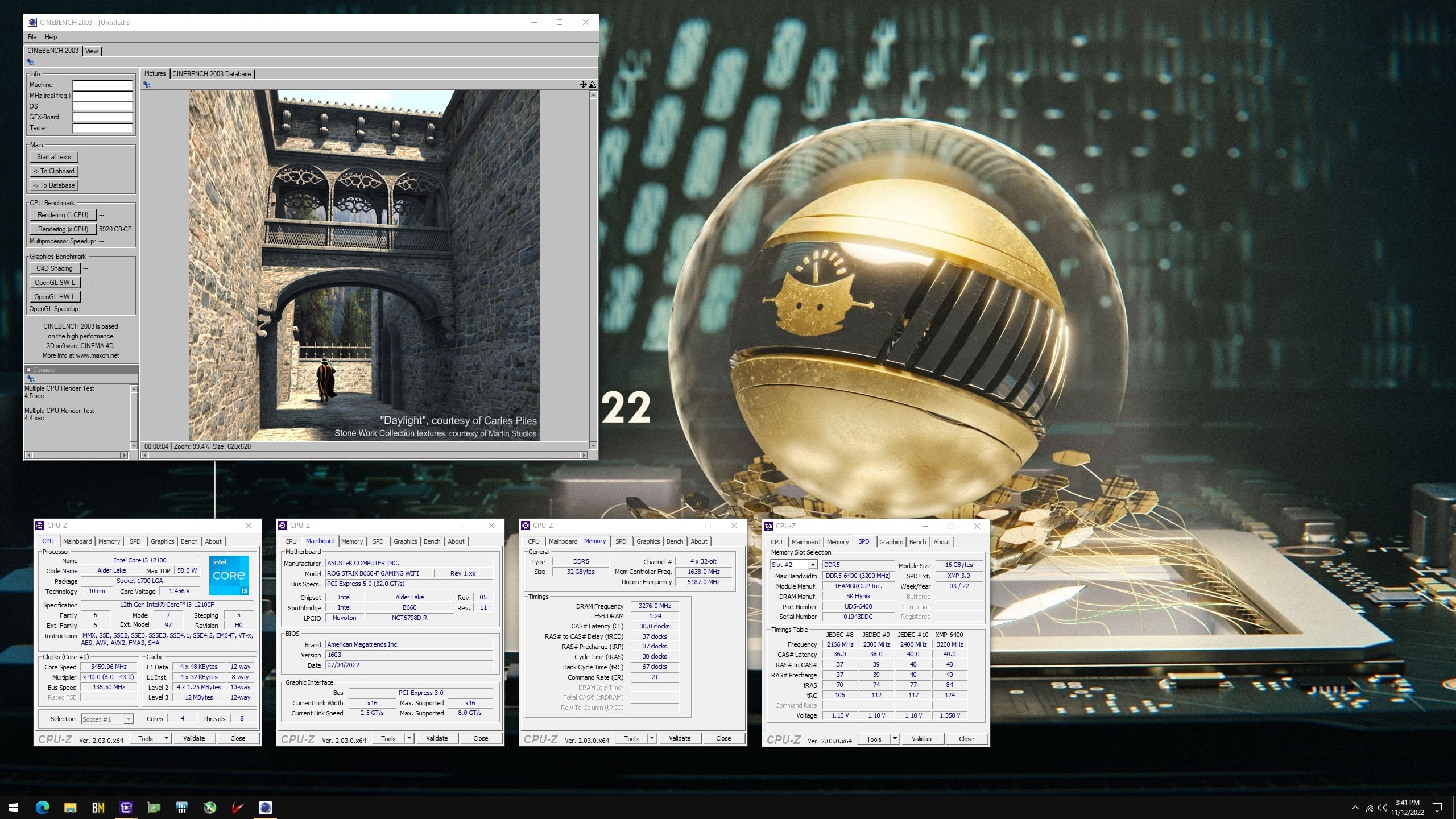The height and width of the screenshot is (819, 1456).
Task: Click Validate in the CPU-Z CPU window
Action: [194, 738]
